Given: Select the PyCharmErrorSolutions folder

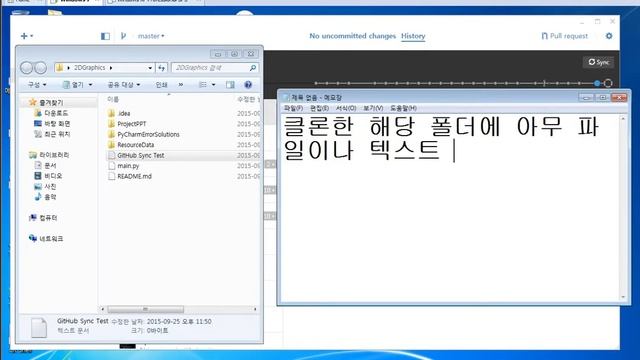Looking at the screenshot, I should (144, 134).
